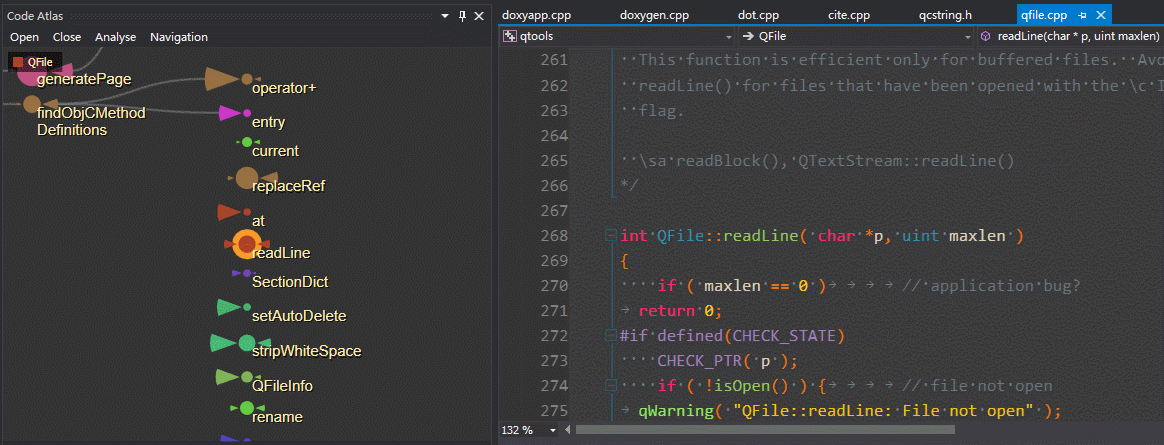Click the qWarning call on line 275

pyautogui.click(x=850, y=410)
